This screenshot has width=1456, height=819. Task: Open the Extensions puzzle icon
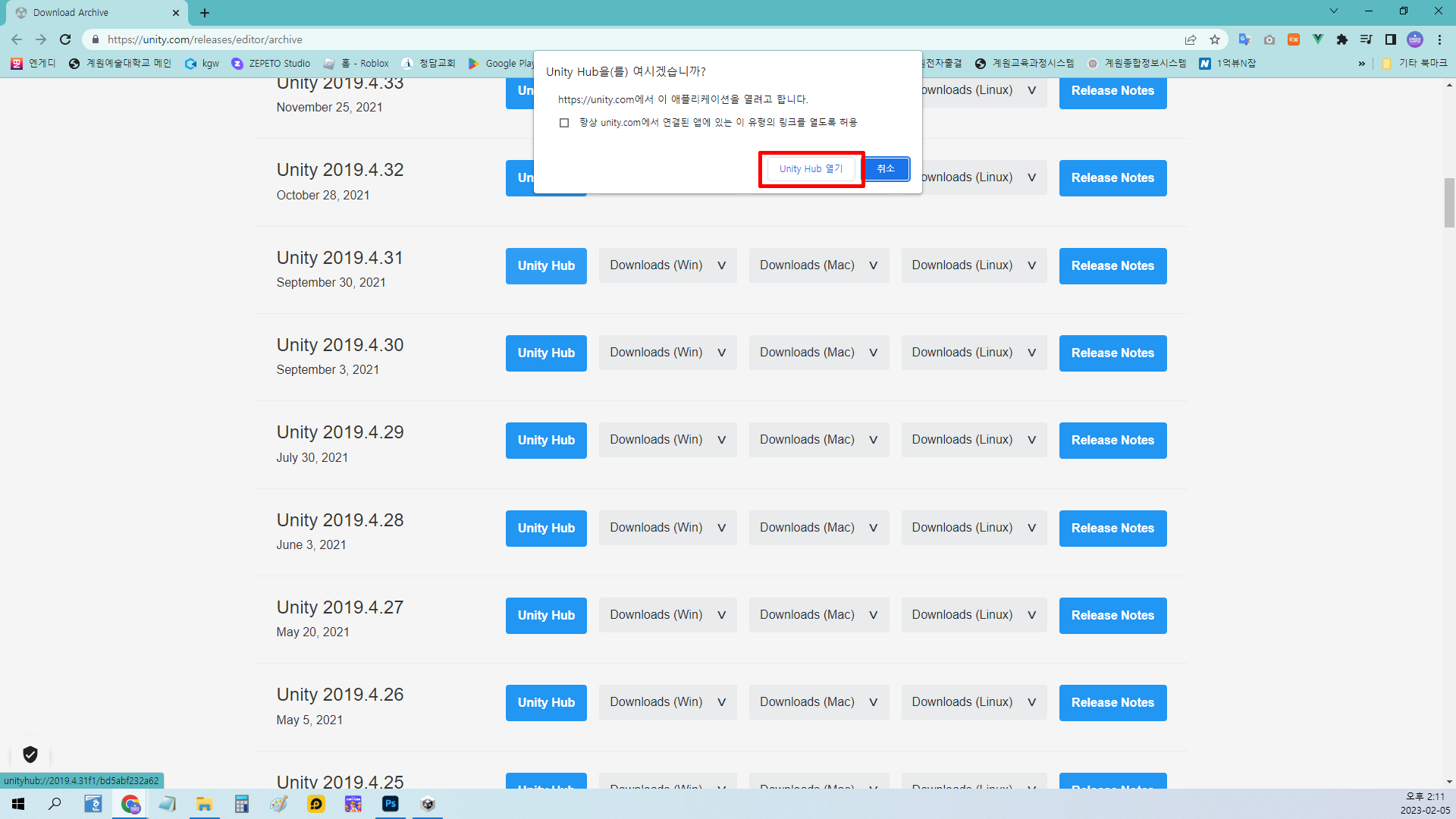pyautogui.click(x=1342, y=39)
